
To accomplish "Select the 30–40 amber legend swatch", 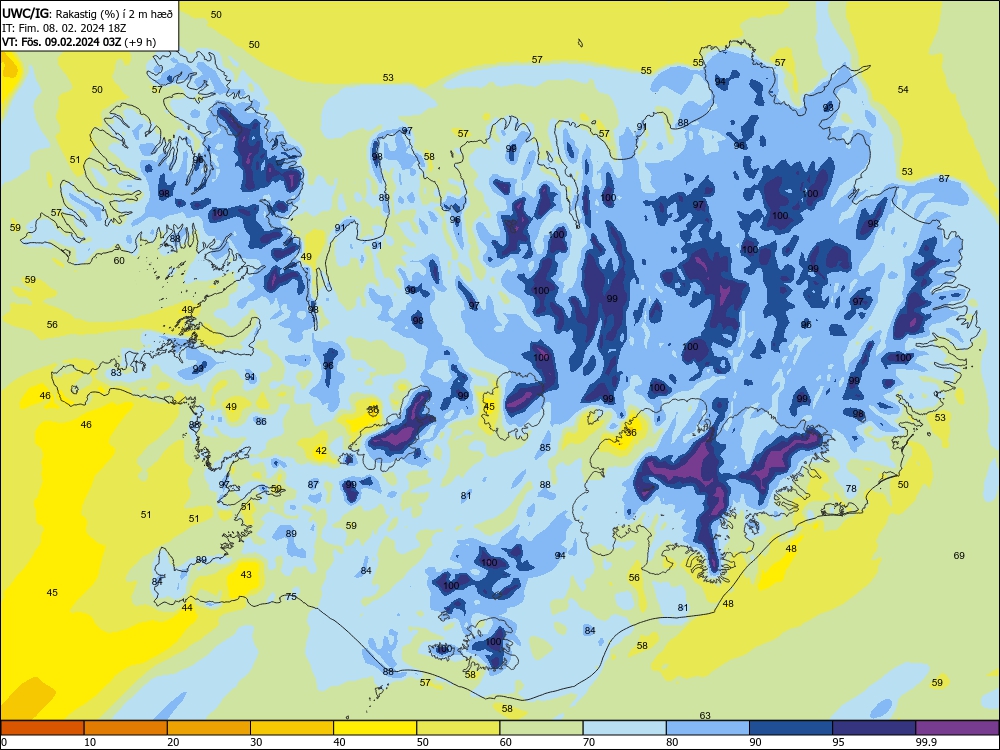I will 292,728.
